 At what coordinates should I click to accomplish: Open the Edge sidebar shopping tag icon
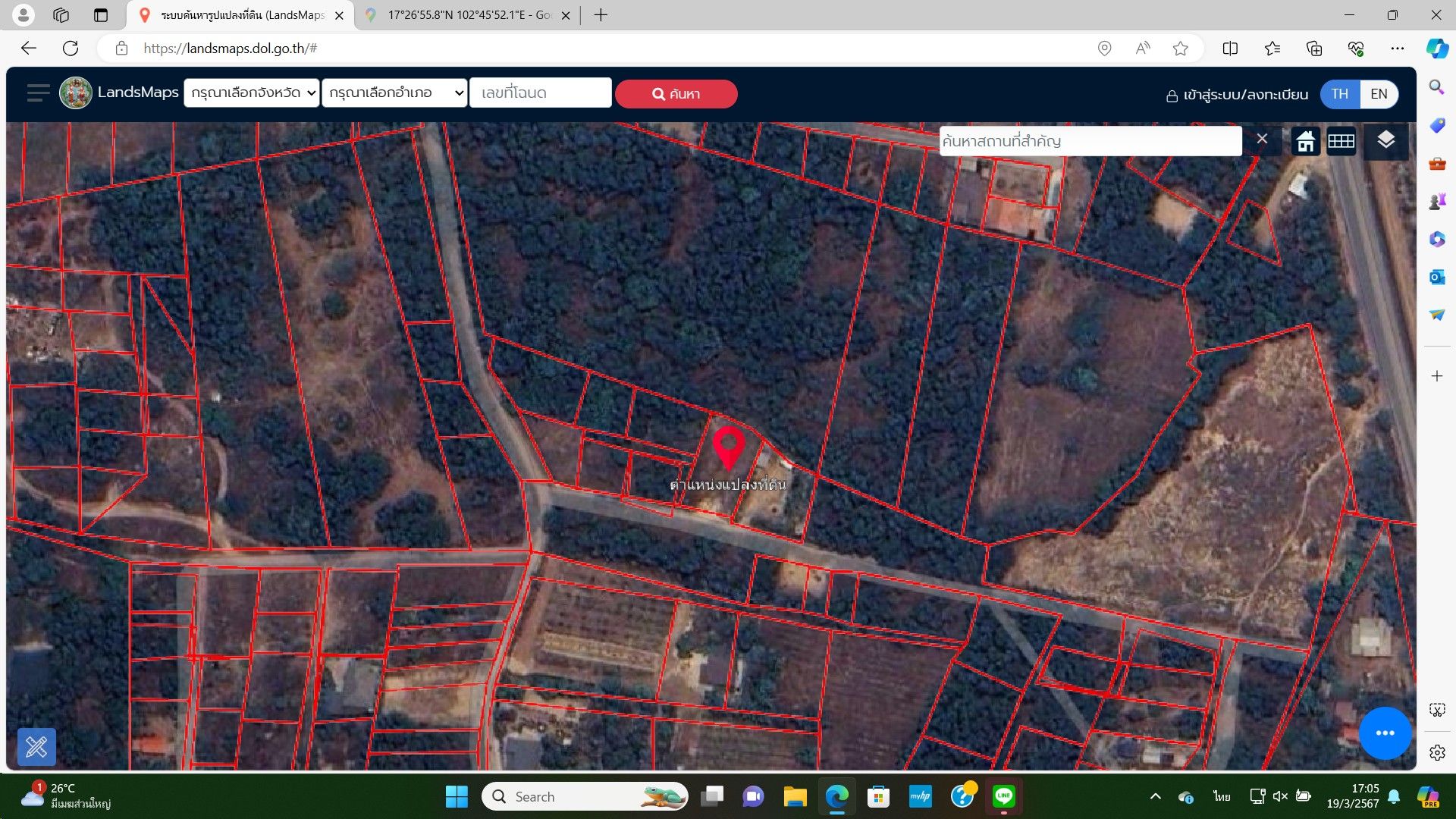click(1436, 125)
